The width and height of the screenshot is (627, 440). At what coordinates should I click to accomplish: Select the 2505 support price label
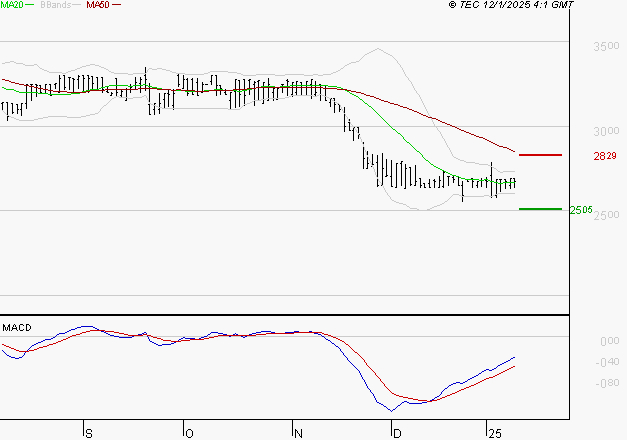(581, 210)
